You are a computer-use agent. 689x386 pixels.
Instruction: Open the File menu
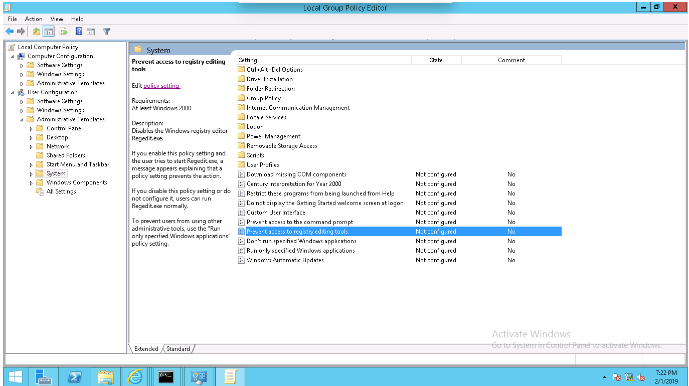pyautogui.click(x=12, y=19)
